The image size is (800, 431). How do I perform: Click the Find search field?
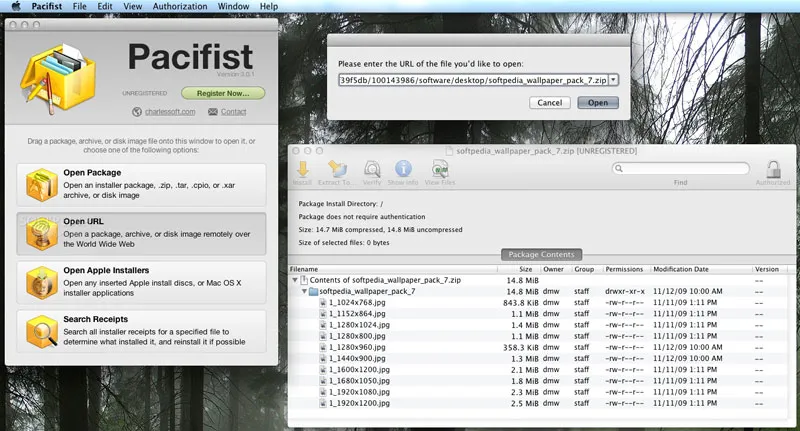pyautogui.click(x=681, y=168)
